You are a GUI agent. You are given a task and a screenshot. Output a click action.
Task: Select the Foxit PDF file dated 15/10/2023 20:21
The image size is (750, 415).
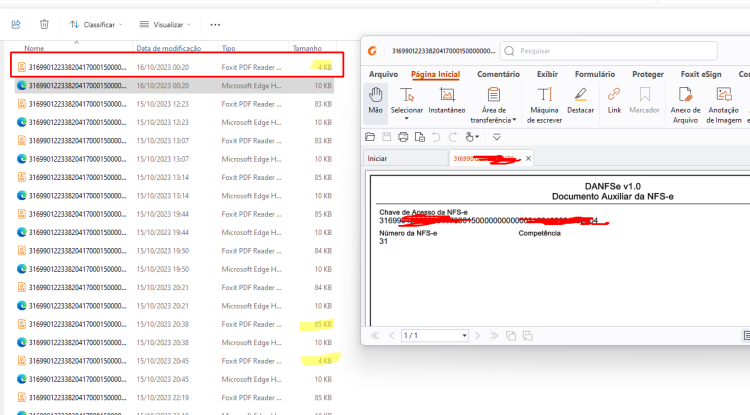(x=174, y=287)
